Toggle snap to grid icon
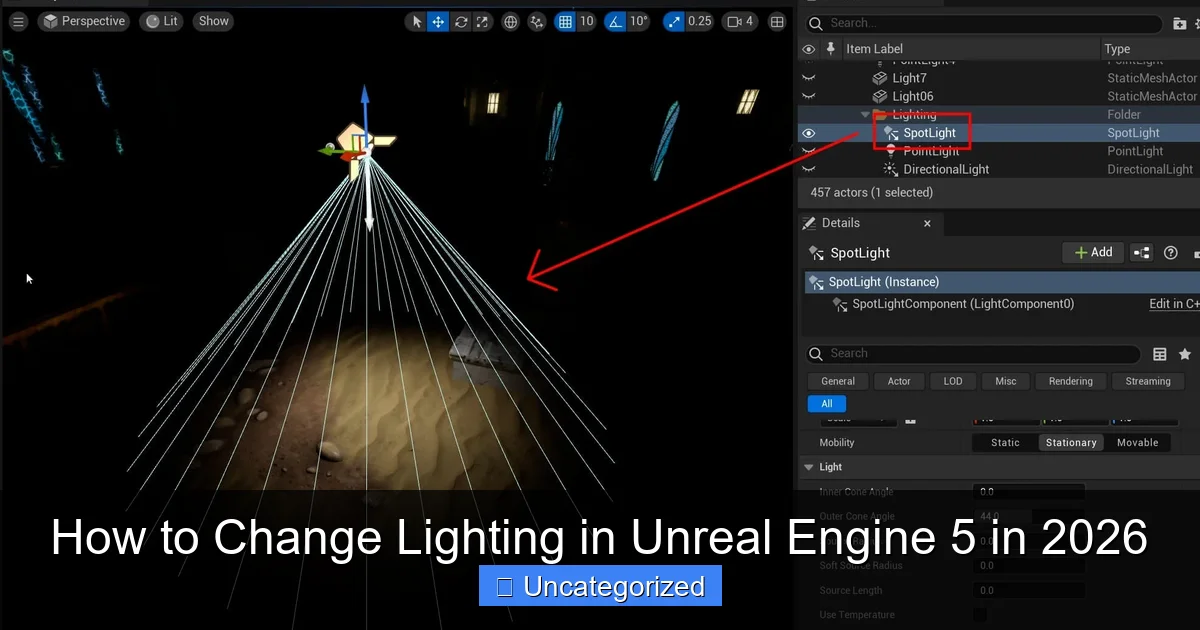1200x630 pixels. 564,21
